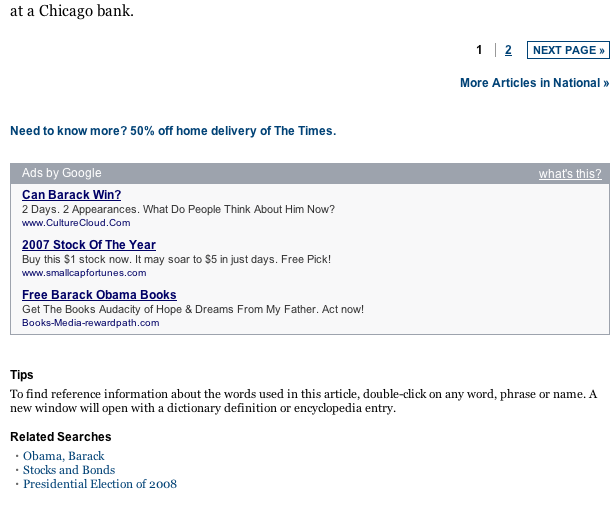This screenshot has width=613, height=509.
Task: Go to page 2 of the article
Action: [508, 50]
